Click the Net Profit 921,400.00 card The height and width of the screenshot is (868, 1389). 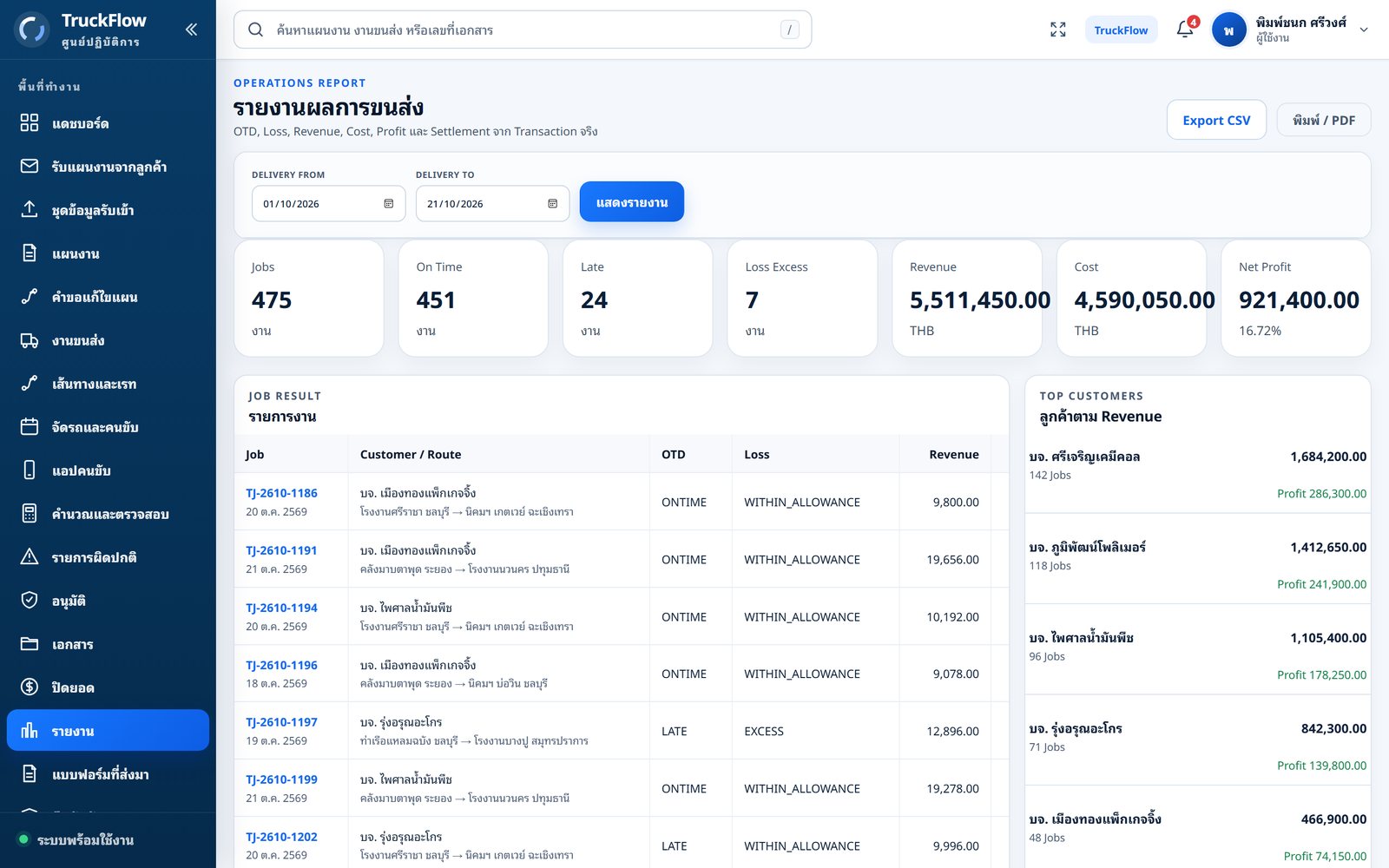(x=1295, y=298)
